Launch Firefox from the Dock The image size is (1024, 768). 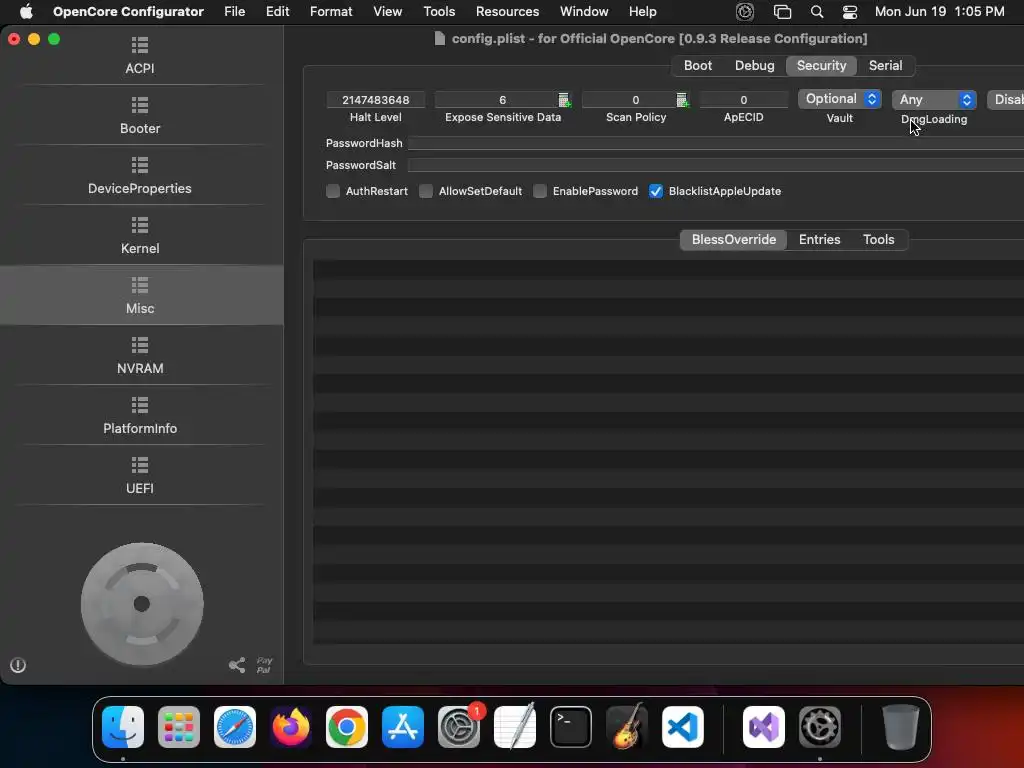(x=291, y=727)
